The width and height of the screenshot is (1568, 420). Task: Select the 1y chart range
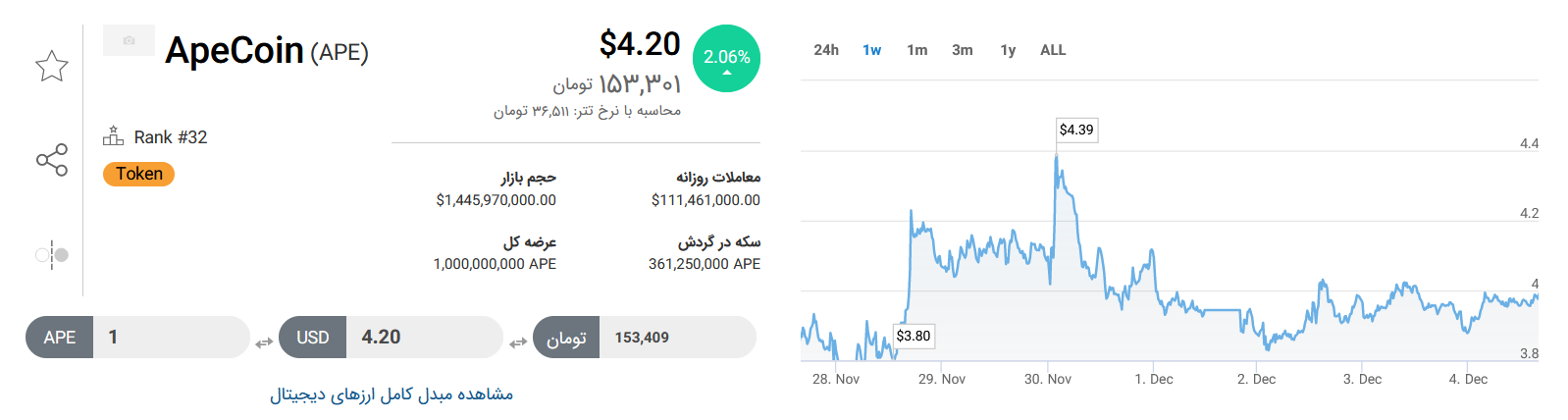point(1008,50)
